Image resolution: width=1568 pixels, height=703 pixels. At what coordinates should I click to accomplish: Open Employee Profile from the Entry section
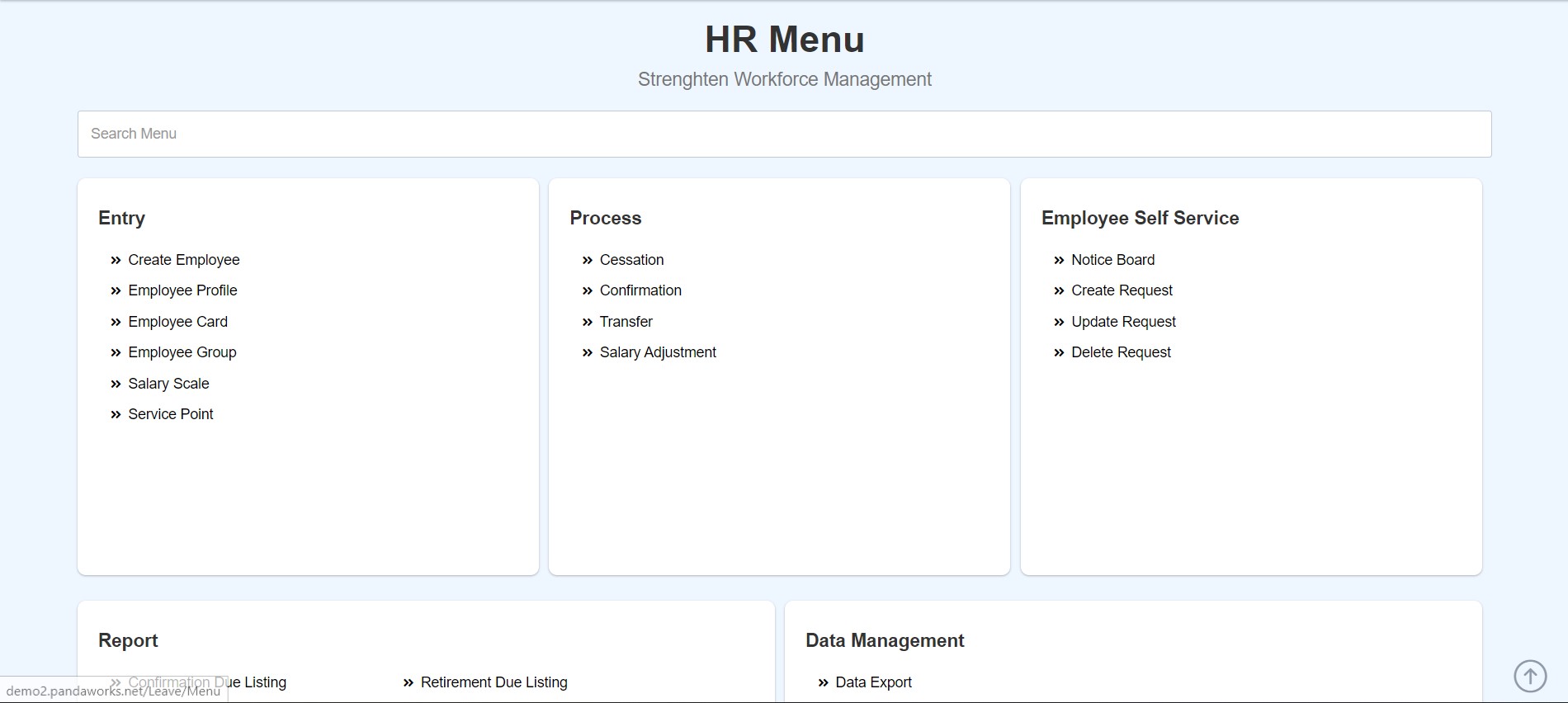(182, 290)
